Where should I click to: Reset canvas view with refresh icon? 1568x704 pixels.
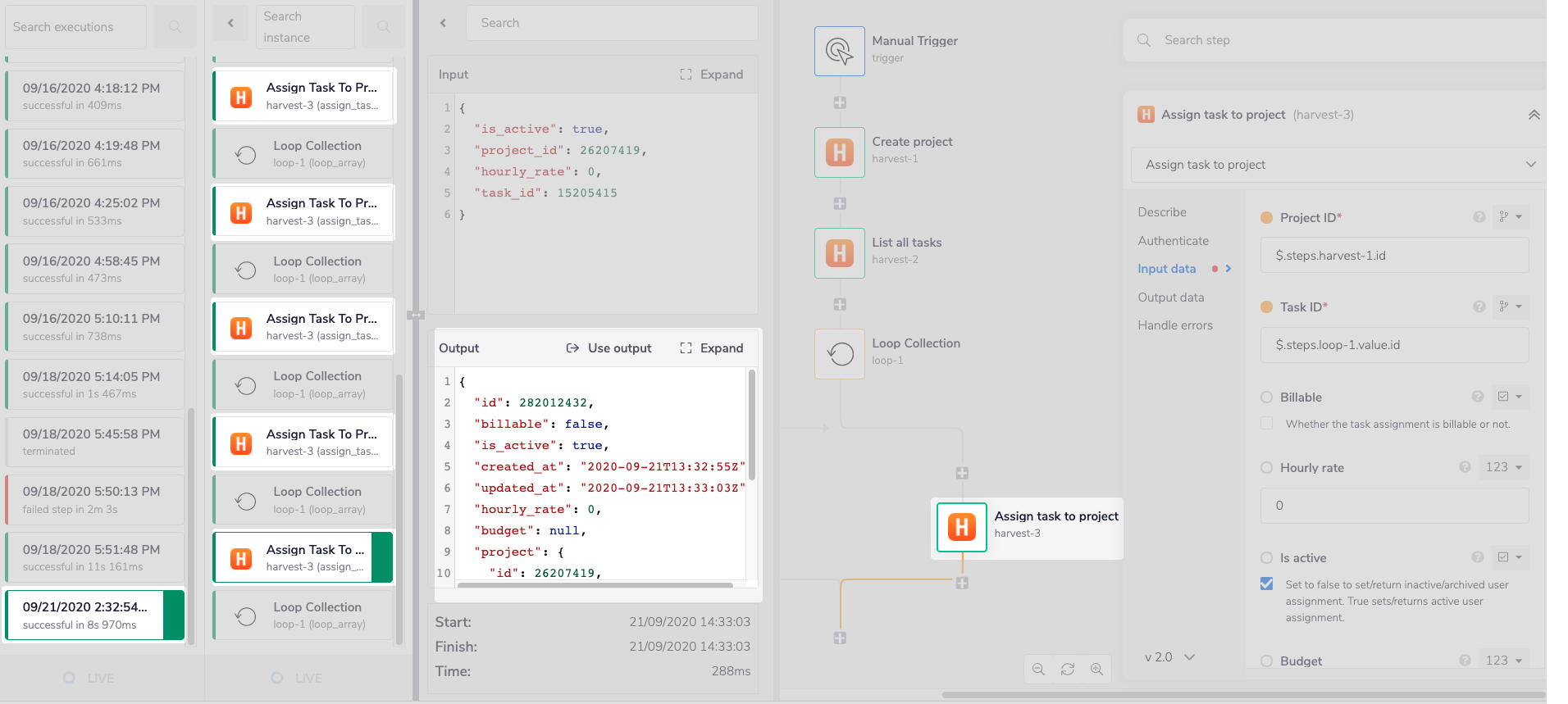1068,670
